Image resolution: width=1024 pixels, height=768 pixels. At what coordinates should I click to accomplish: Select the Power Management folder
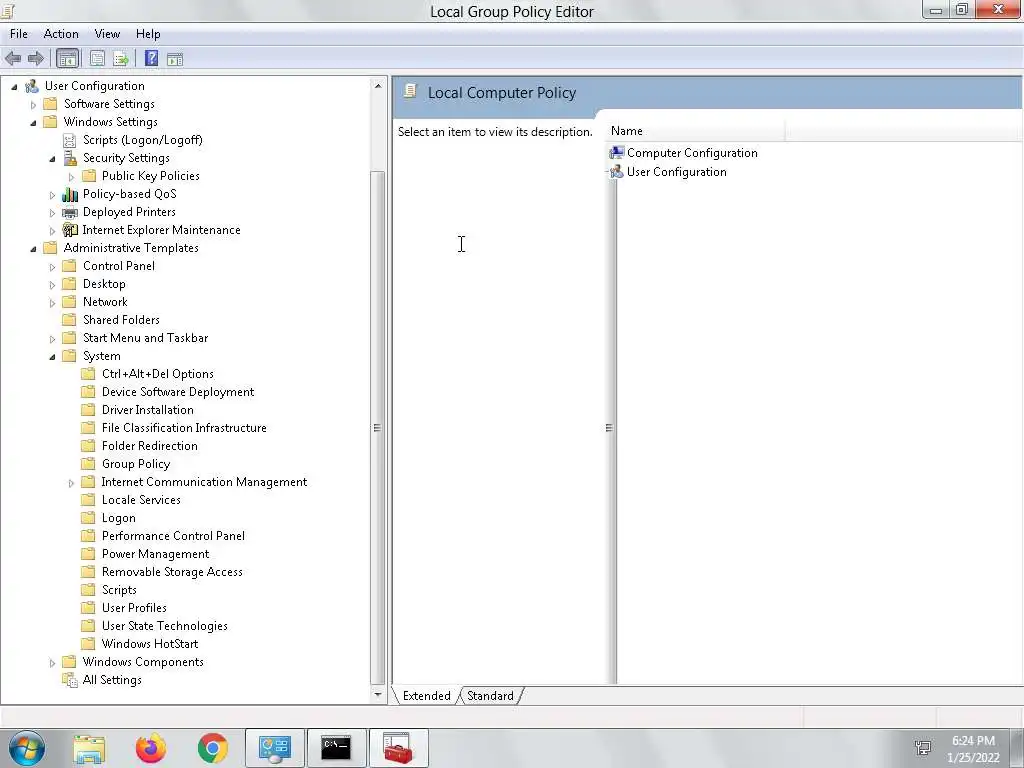pos(155,554)
